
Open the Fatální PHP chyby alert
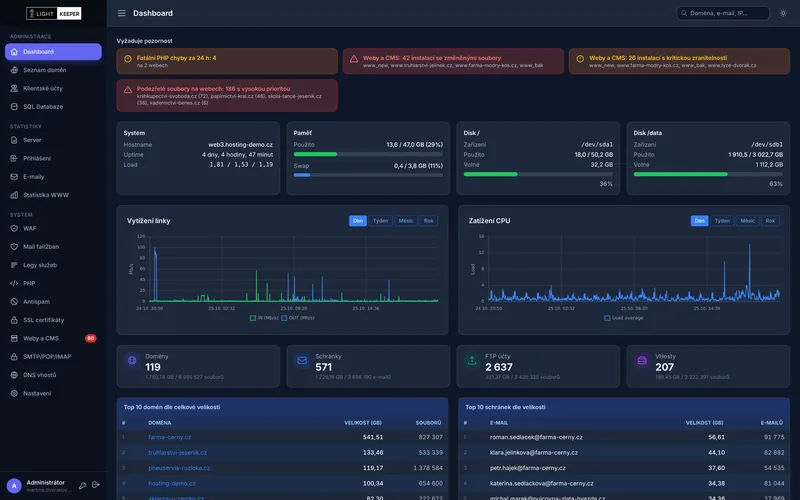point(227,61)
